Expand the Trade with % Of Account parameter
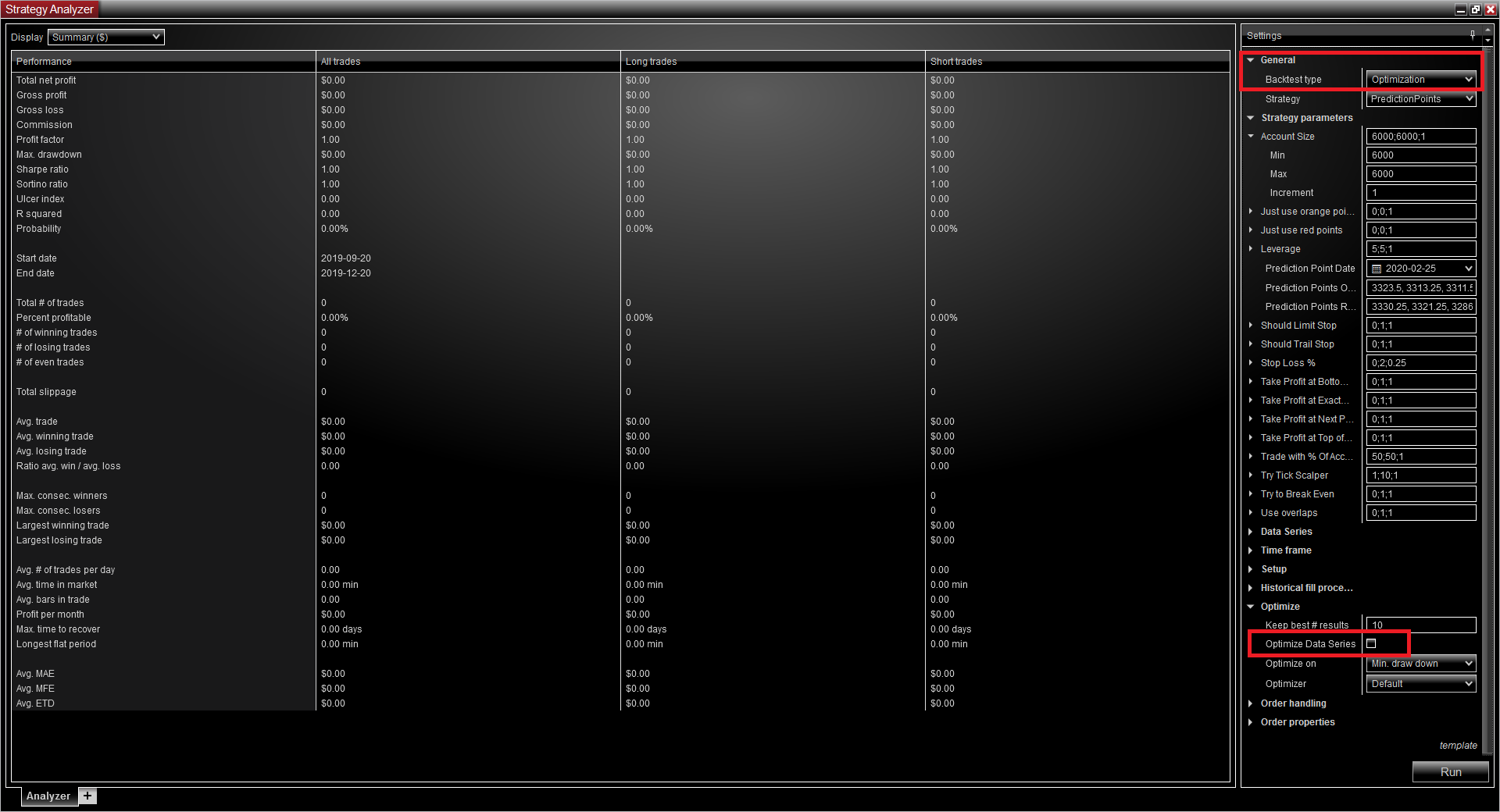The image size is (1500, 812). pyautogui.click(x=1251, y=457)
